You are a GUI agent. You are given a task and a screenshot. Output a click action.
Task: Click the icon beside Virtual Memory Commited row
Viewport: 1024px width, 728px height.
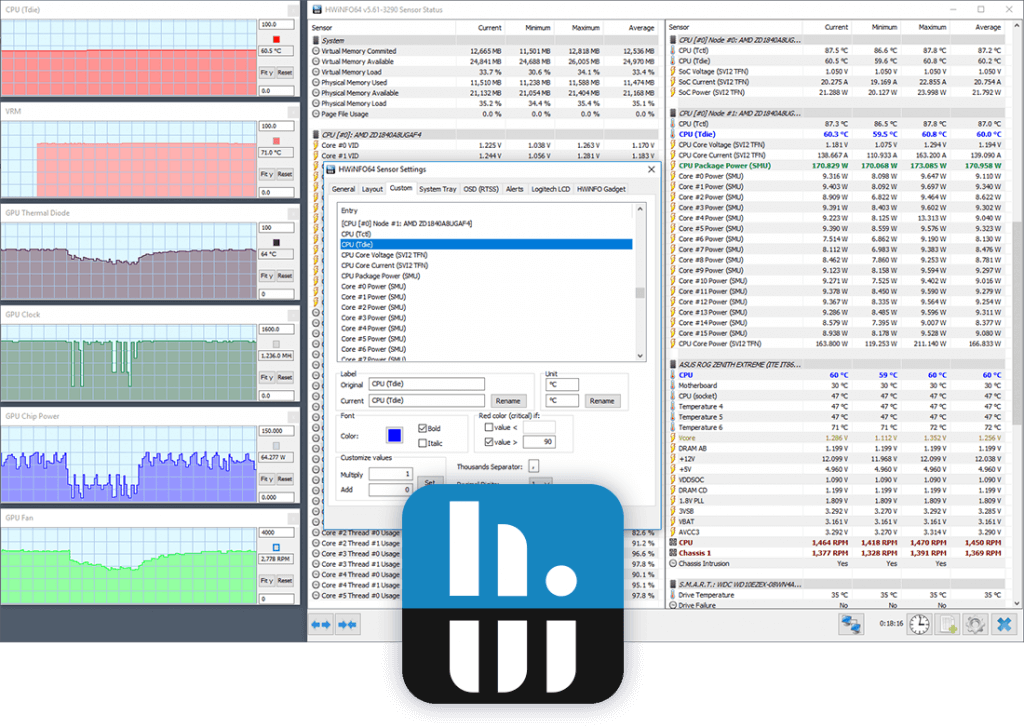[316, 51]
